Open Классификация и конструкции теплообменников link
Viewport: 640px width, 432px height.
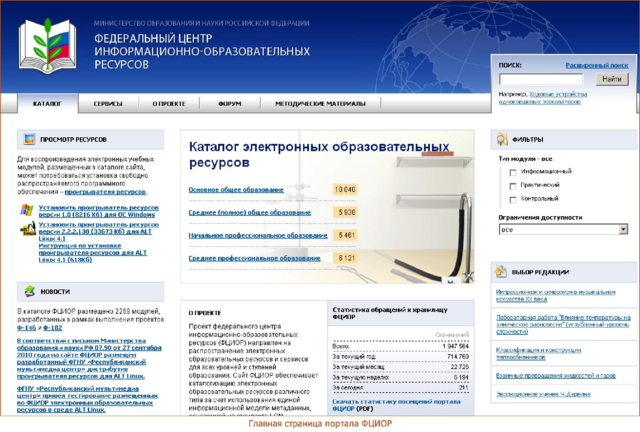[x=538, y=354]
